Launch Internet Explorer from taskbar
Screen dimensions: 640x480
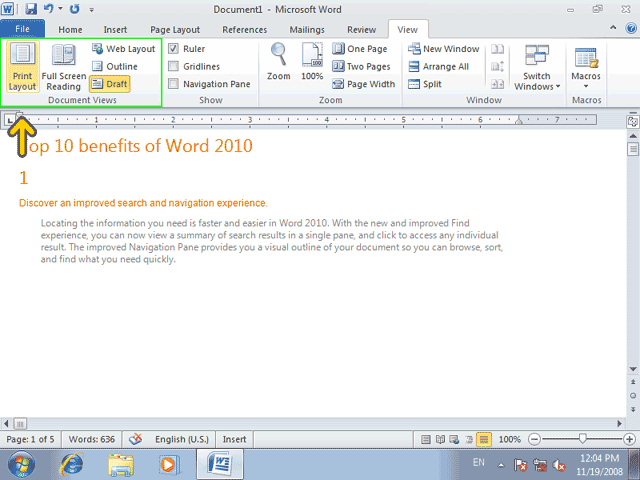coord(72,464)
